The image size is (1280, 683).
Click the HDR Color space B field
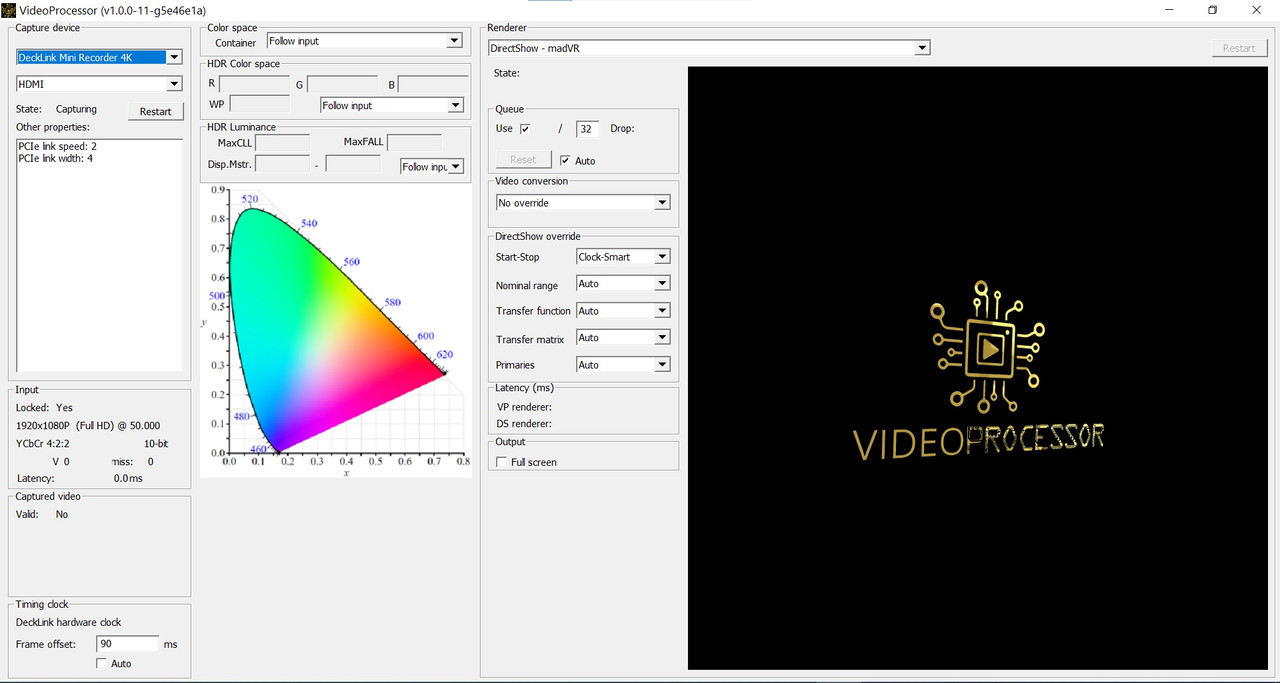(x=433, y=84)
